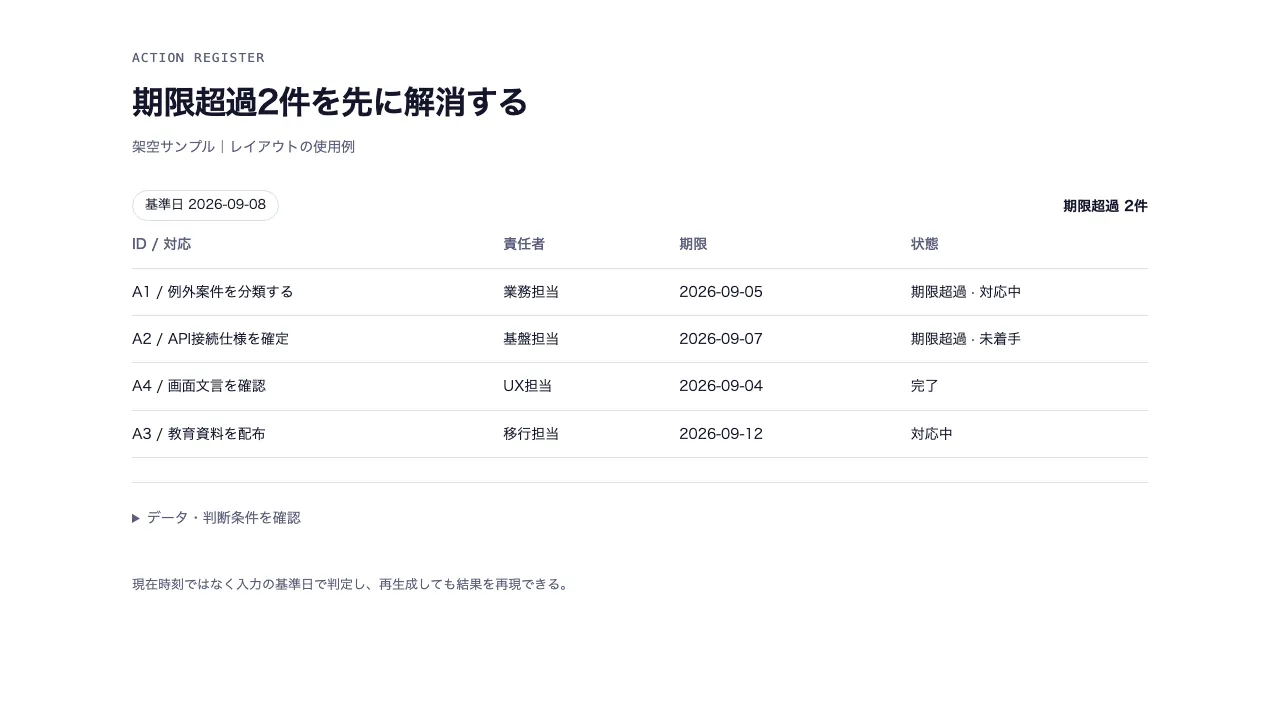1280x720 pixels.
Task: Click the 完了 status cell
Action: tap(925, 386)
